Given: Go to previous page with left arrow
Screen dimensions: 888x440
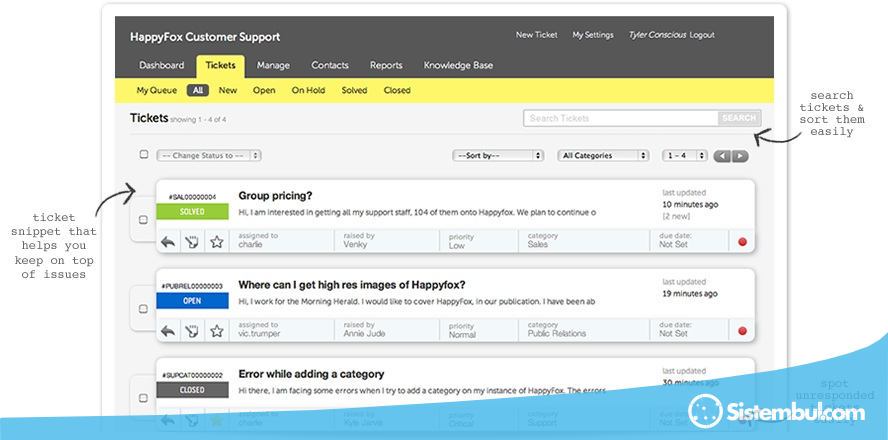Looking at the screenshot, I should tap(722, 156).
